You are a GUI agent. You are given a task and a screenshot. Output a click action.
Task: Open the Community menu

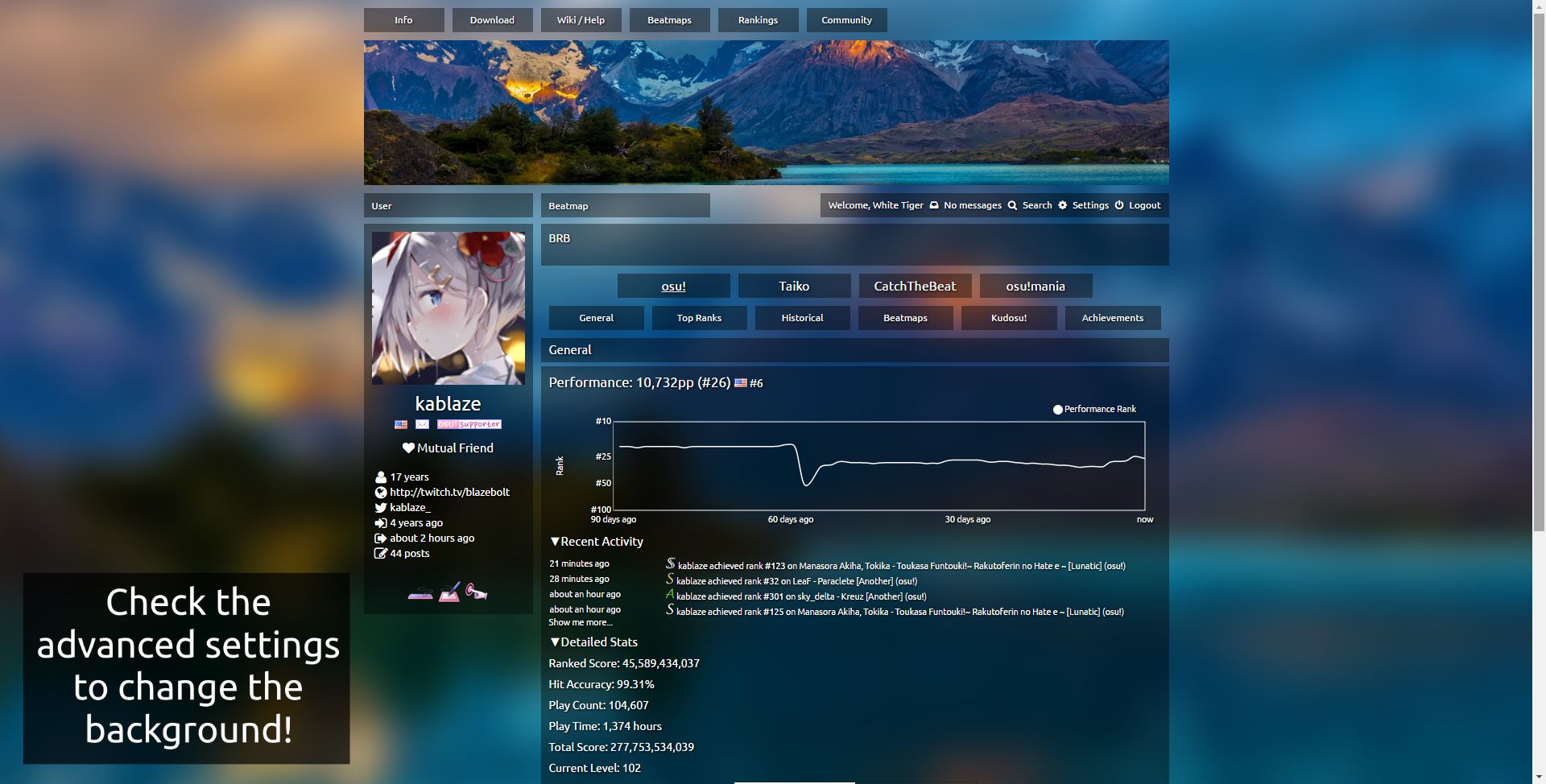846,20
